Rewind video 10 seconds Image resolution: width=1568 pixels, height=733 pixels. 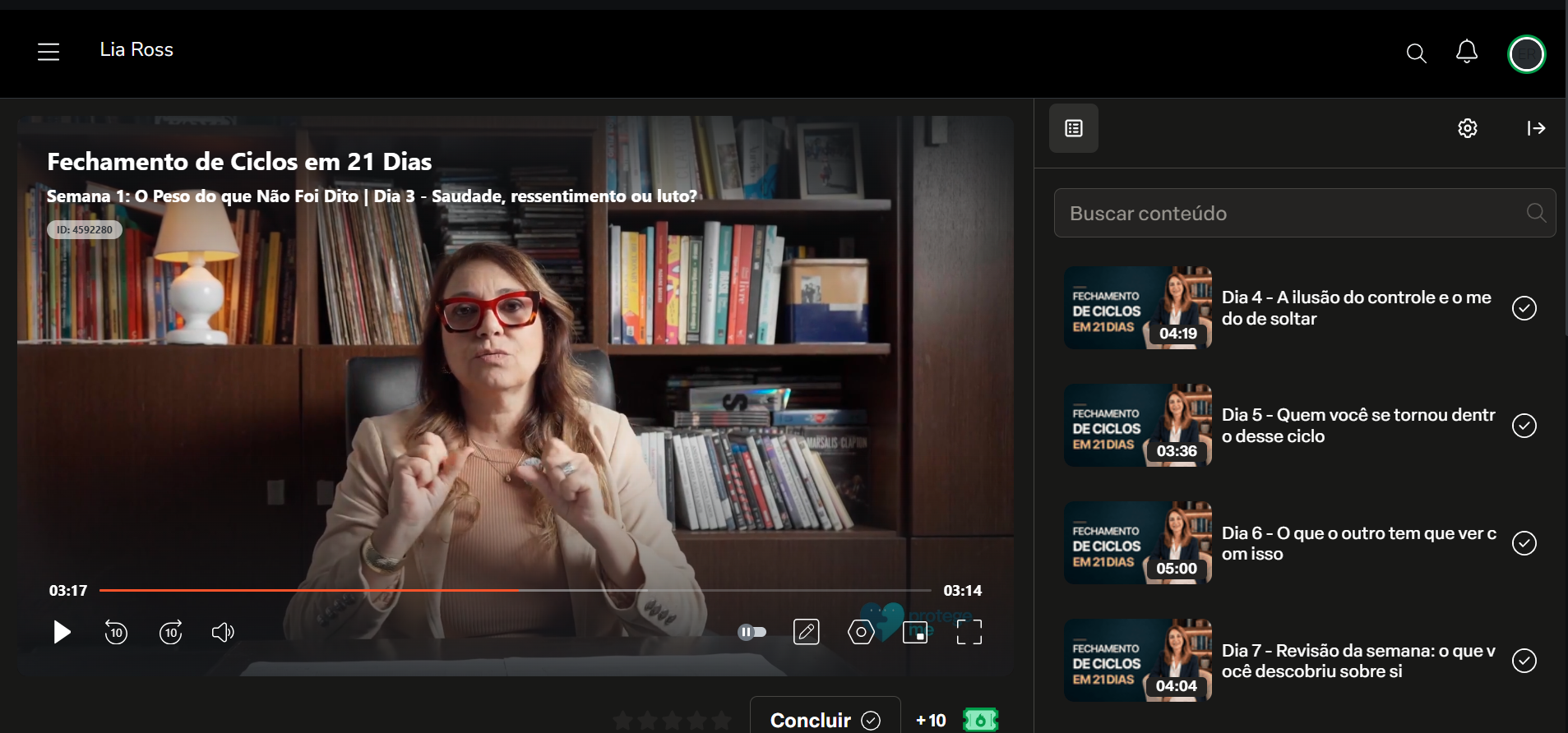(x=116, y=632)
